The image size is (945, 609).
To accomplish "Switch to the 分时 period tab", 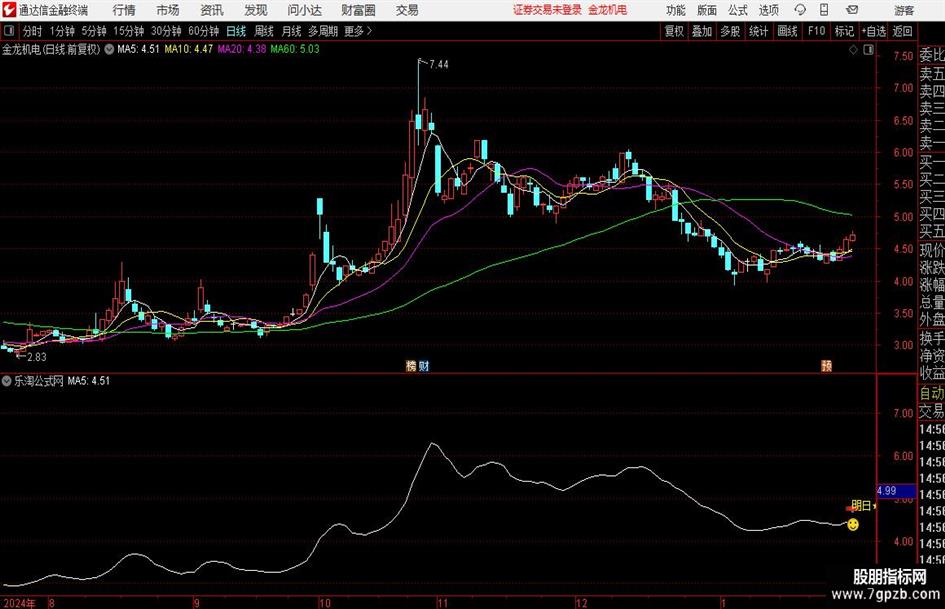I will (32, 31).
